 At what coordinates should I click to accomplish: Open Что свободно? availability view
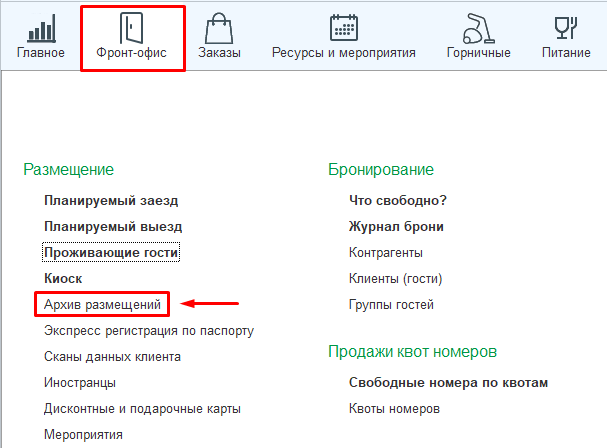398,201
